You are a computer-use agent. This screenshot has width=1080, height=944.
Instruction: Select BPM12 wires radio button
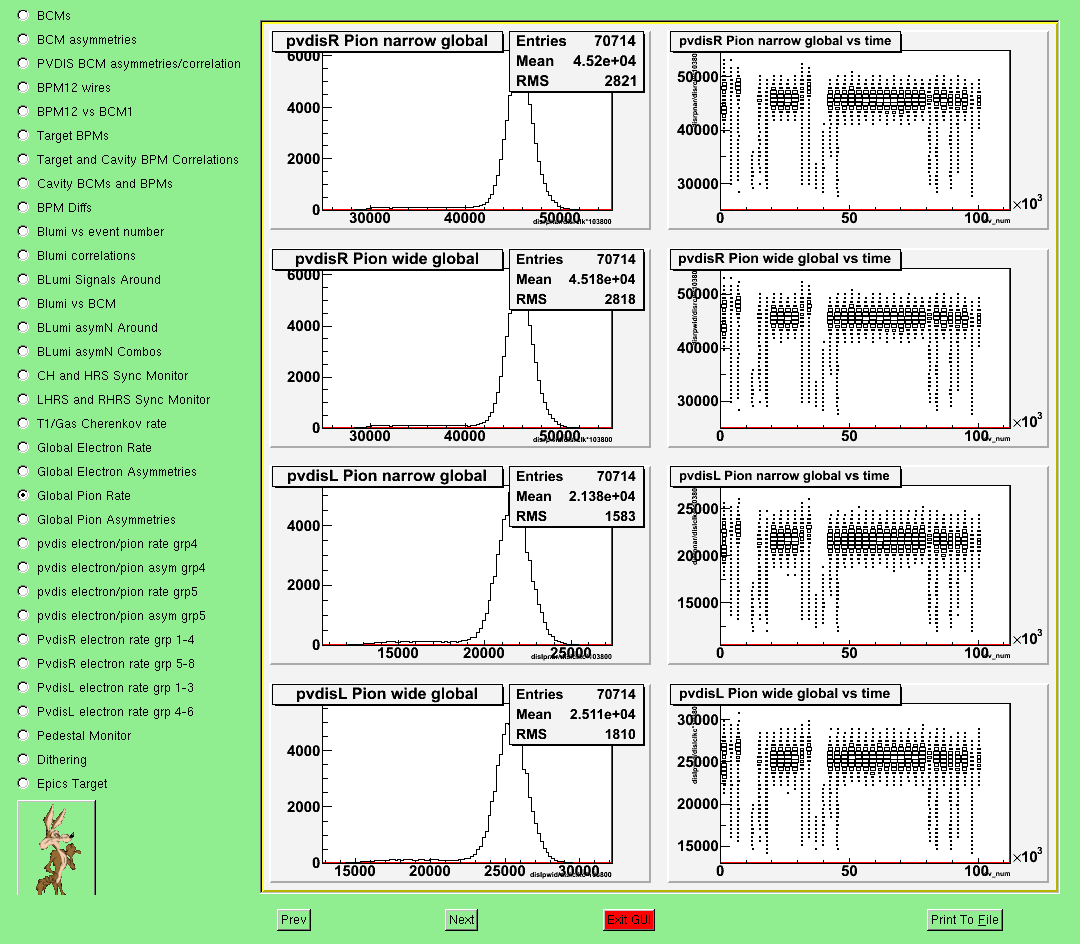23,87
